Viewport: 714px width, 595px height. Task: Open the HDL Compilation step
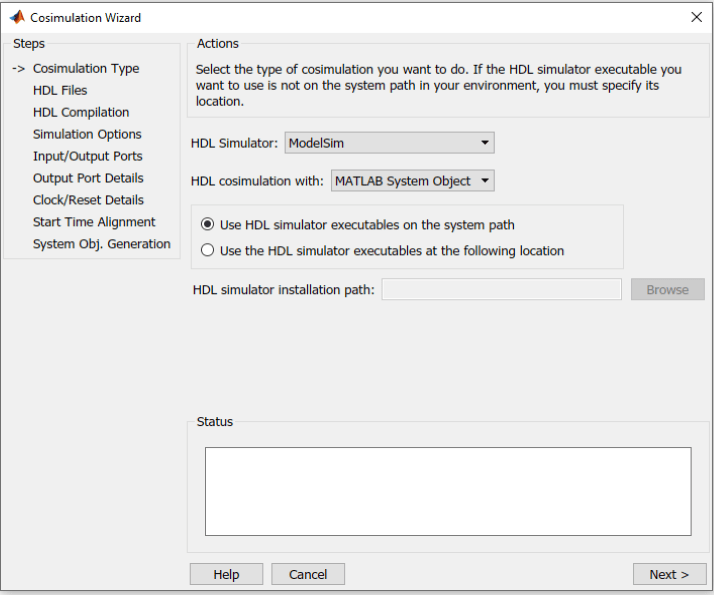pos(81,112)
